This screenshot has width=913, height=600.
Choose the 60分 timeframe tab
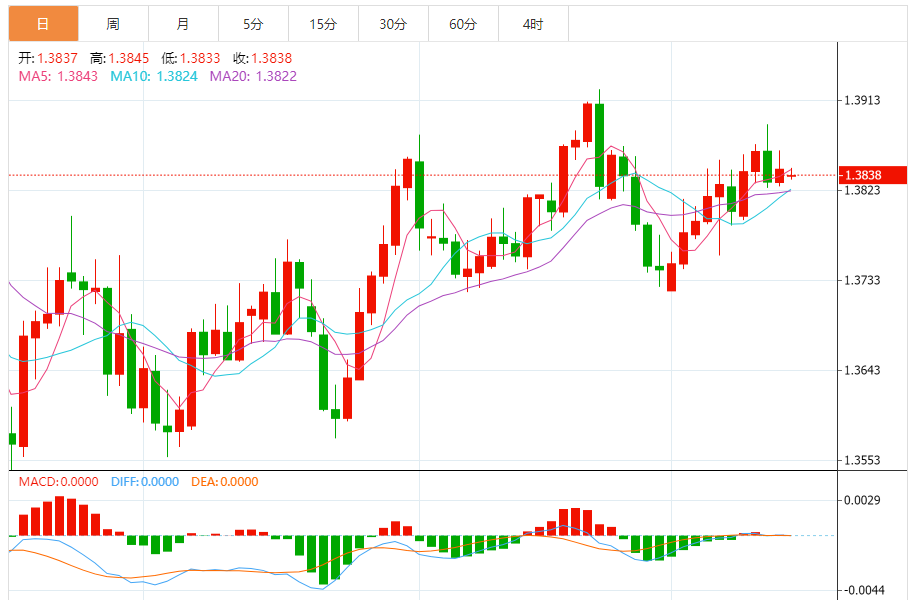tap(463, 23)
